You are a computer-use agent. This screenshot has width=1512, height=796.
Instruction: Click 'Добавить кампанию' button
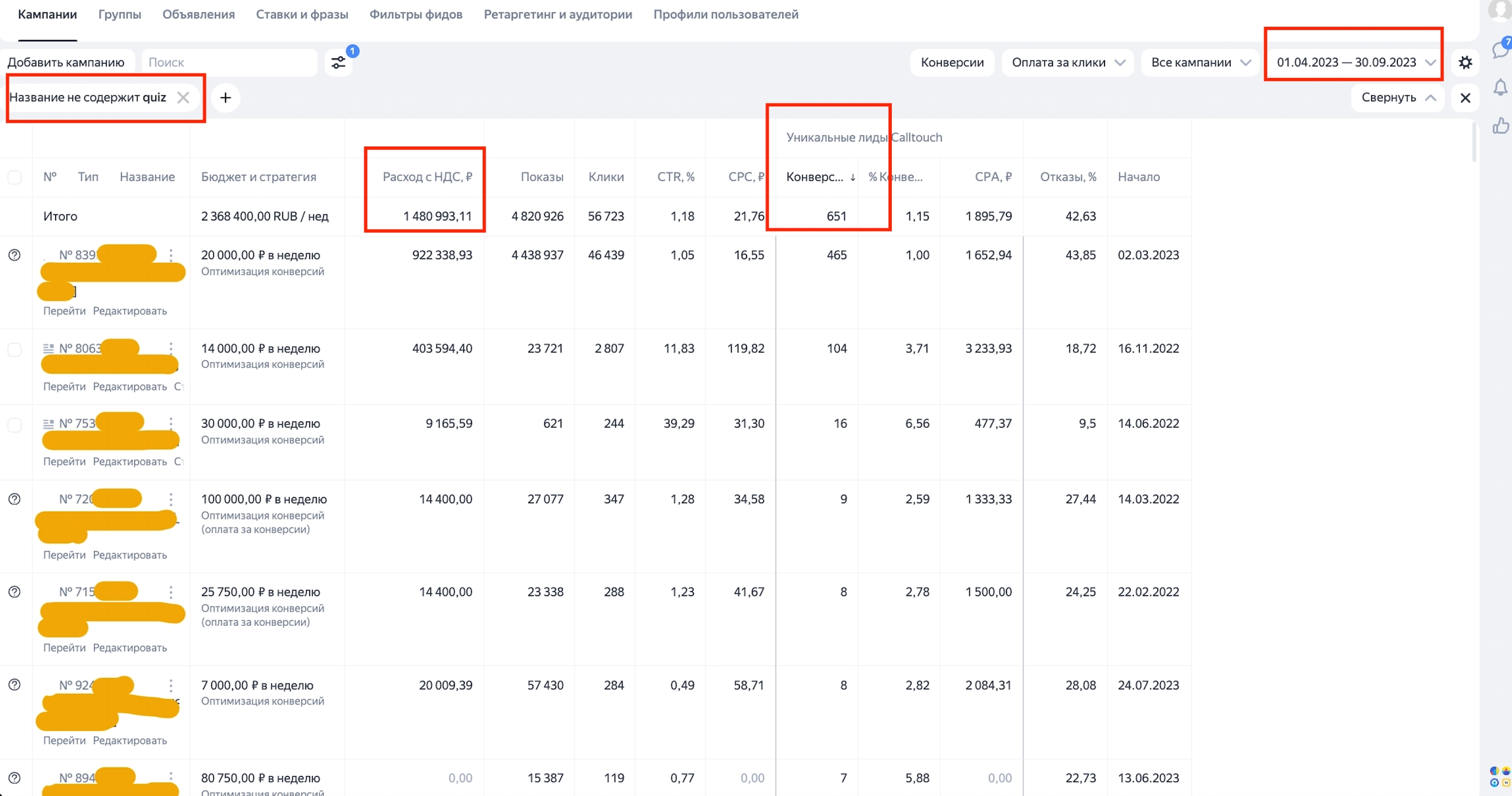coord(66,62)
